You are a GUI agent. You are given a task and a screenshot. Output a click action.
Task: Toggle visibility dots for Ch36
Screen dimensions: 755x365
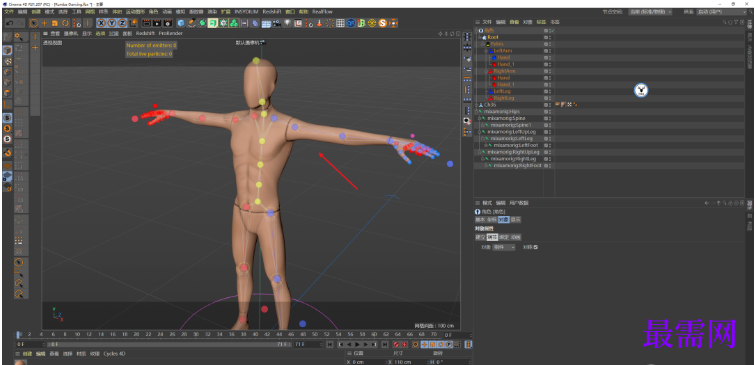point(550,104)
